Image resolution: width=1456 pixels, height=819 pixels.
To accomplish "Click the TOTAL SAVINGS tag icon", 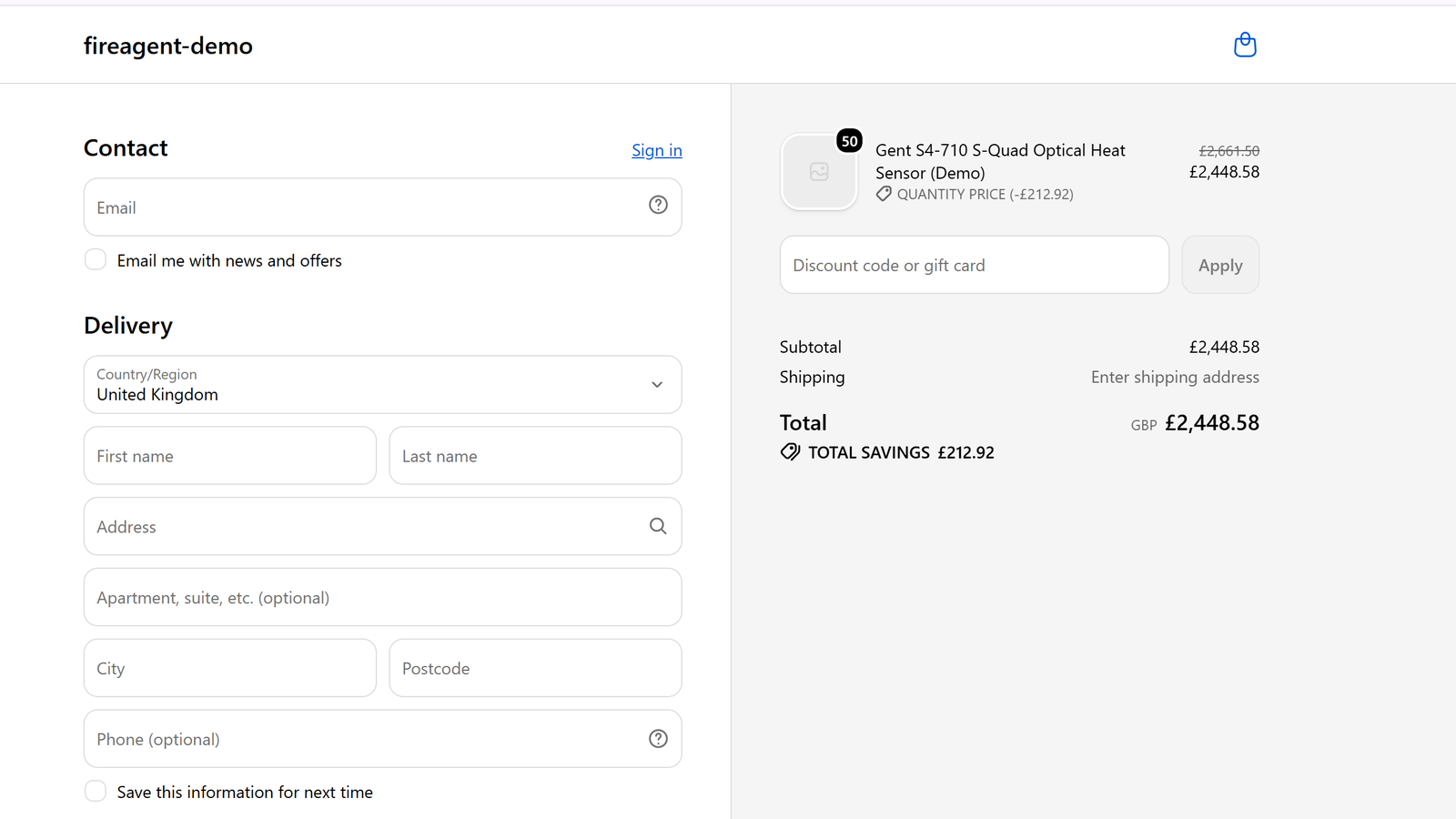I will click(x=790, y=452).
